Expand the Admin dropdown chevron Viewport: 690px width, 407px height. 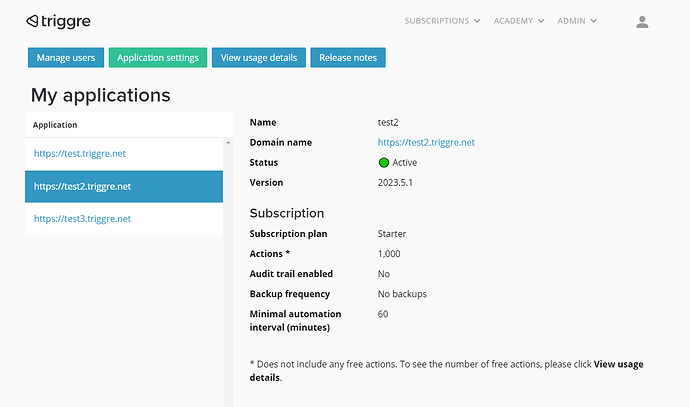tap(594, 21)
